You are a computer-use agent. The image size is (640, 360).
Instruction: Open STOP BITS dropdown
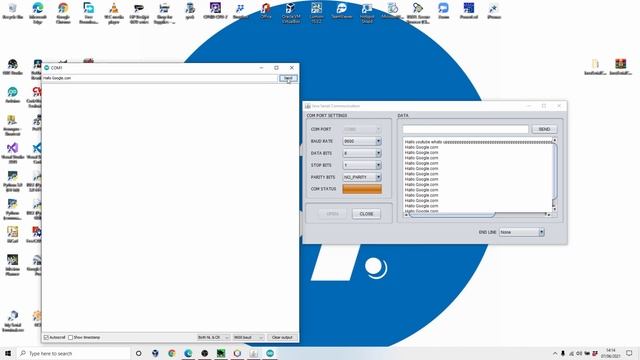pos(362,165)
